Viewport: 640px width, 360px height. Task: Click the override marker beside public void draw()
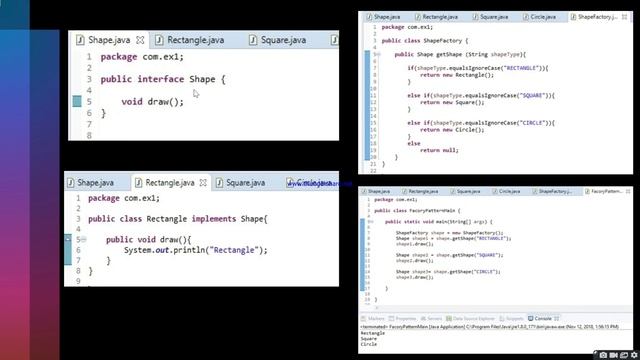(x=68, y=239)
